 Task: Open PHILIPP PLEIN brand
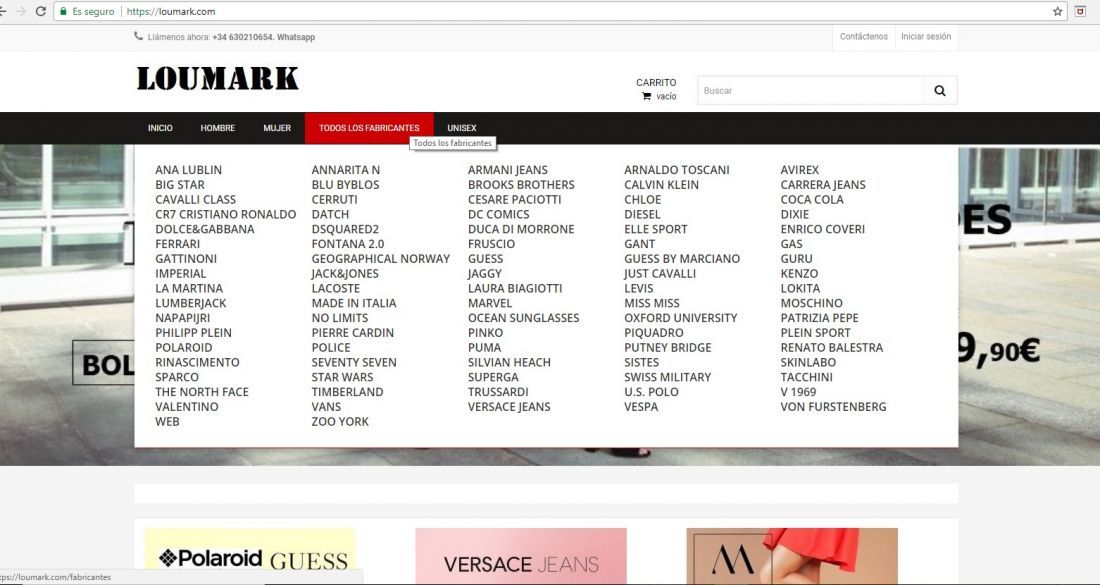coord(194,332)
